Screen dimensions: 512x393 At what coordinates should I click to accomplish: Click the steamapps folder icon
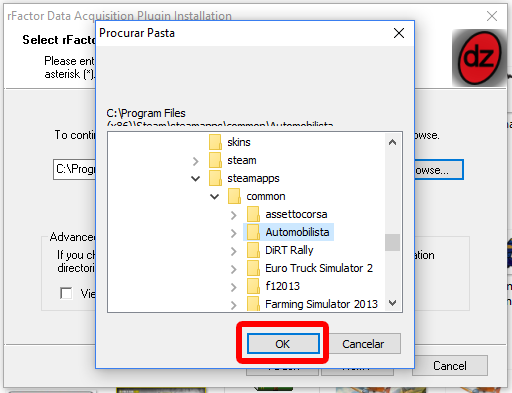215,178
